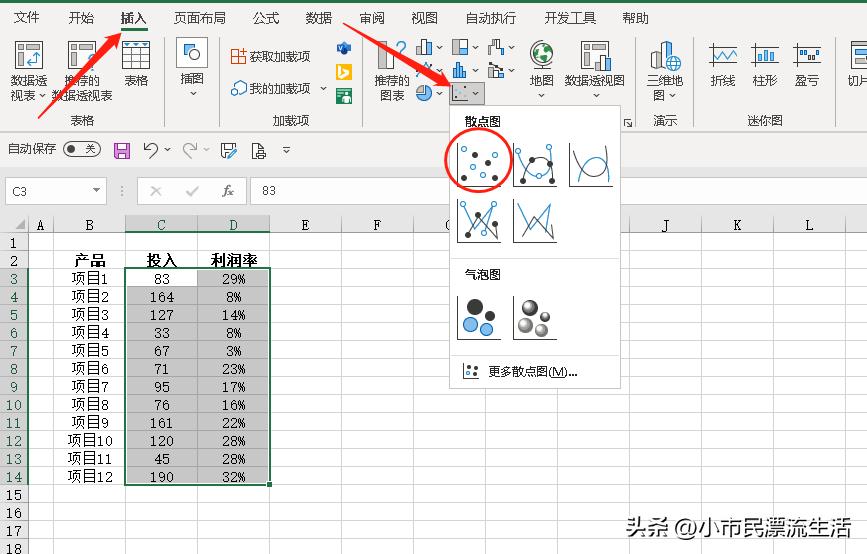Click the spelling check icon in quick access
Image resolution: width=867 pixels, height=554 pixels.
tap(228, 150)
